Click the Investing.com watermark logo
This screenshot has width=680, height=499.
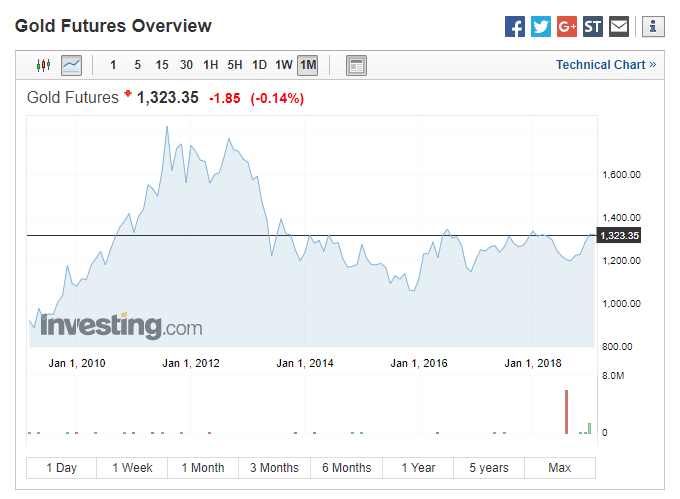pos(120,326)
